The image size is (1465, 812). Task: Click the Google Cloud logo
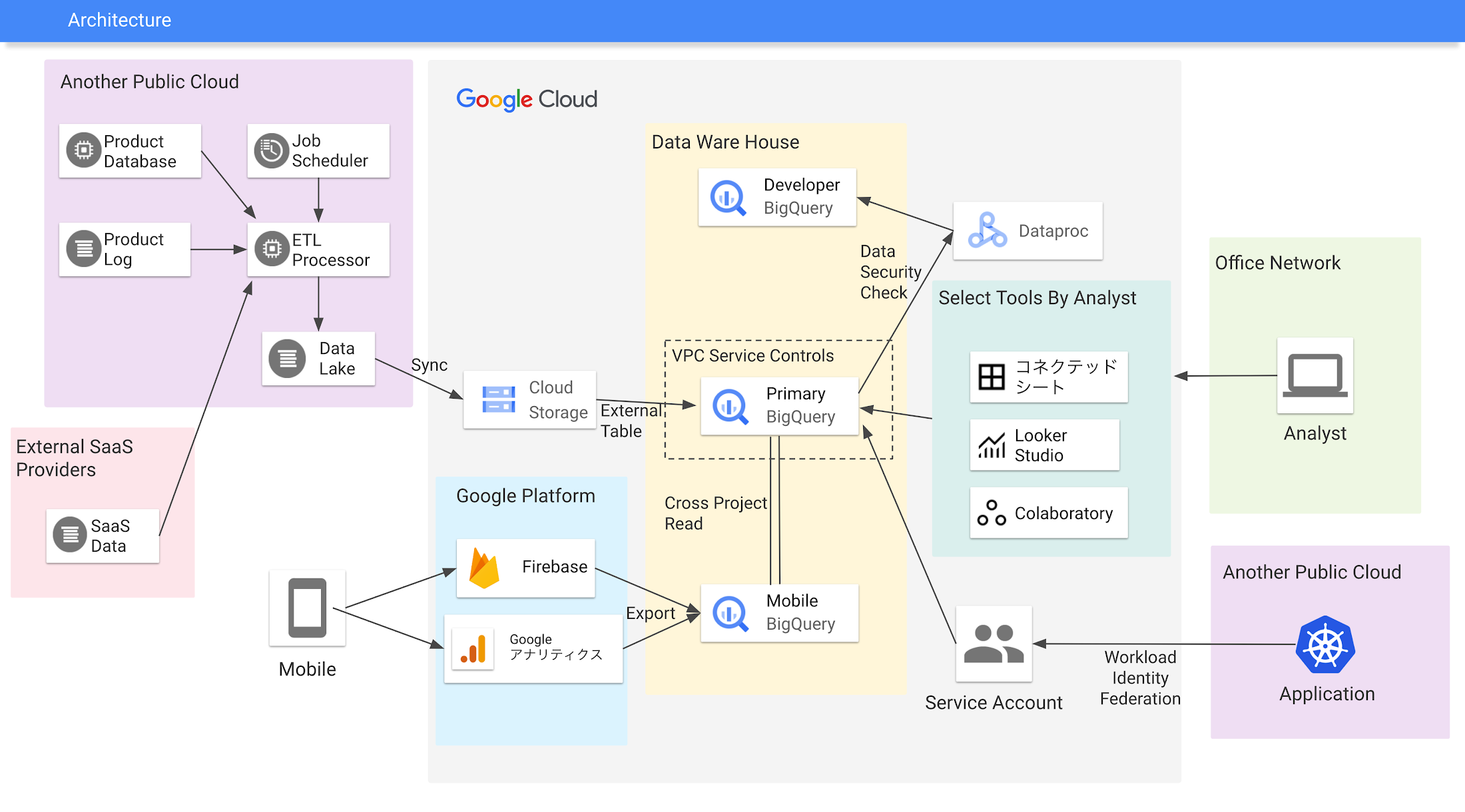tap(527, 99)
